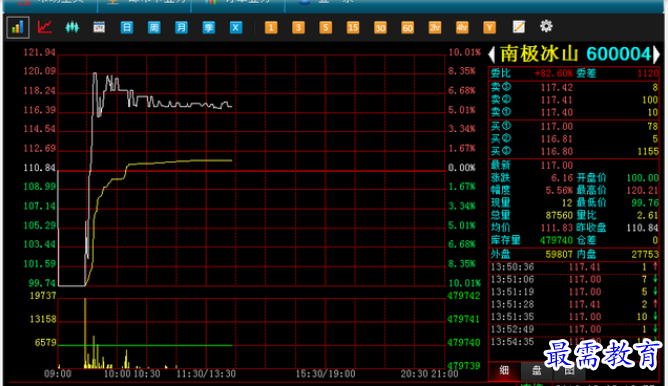Open the drawing line tool icon
This screenshot has width=668, height=386.
point(518,27)
